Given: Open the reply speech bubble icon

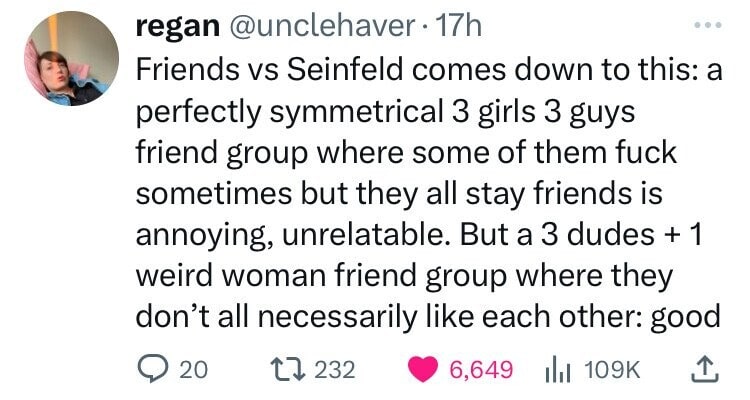Looking at the screenshot, I should 152,370.
